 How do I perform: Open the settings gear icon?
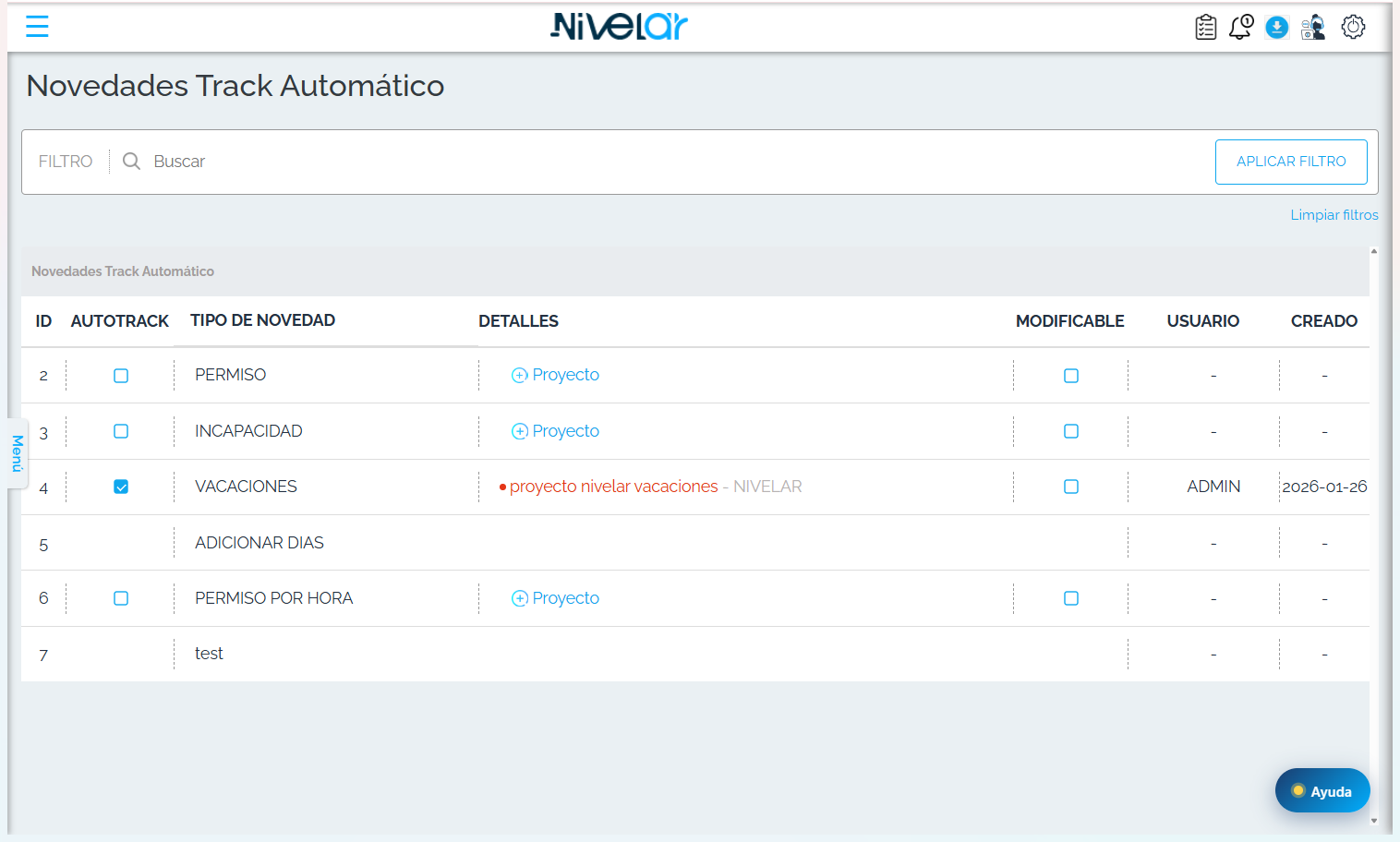(1354, 27)
